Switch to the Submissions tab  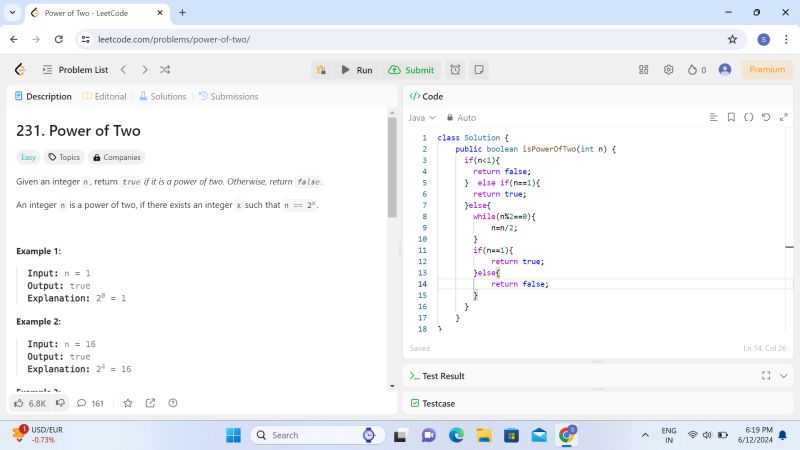[x=229, y=96]
